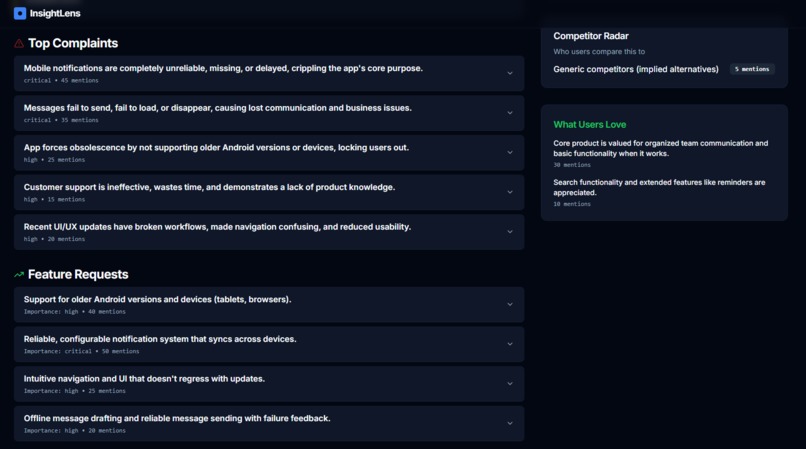The image size is (806, 449).
Task: Click the InsightLens logo icon
Action: (20, 13)
